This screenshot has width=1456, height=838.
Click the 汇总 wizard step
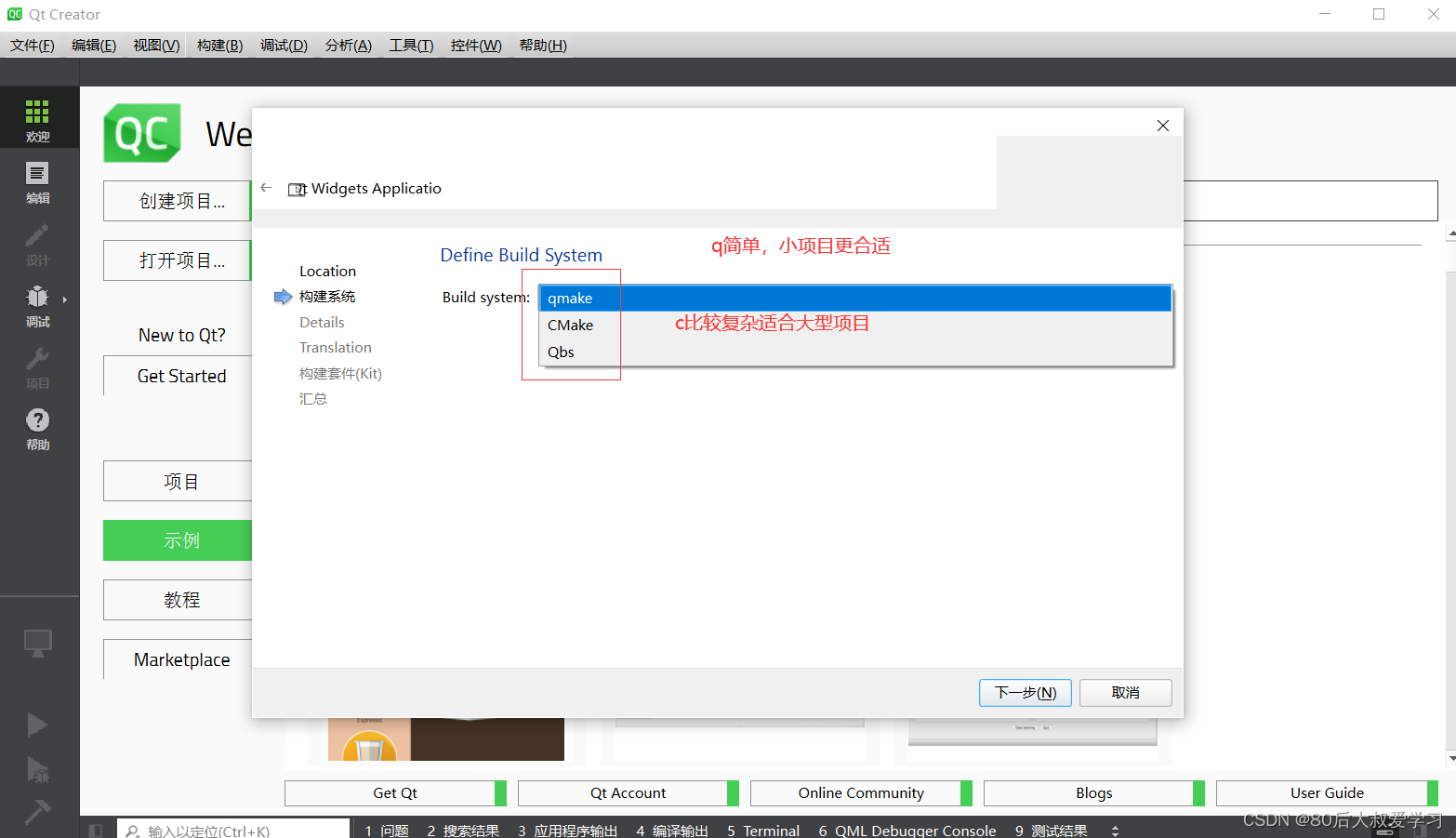313,399
